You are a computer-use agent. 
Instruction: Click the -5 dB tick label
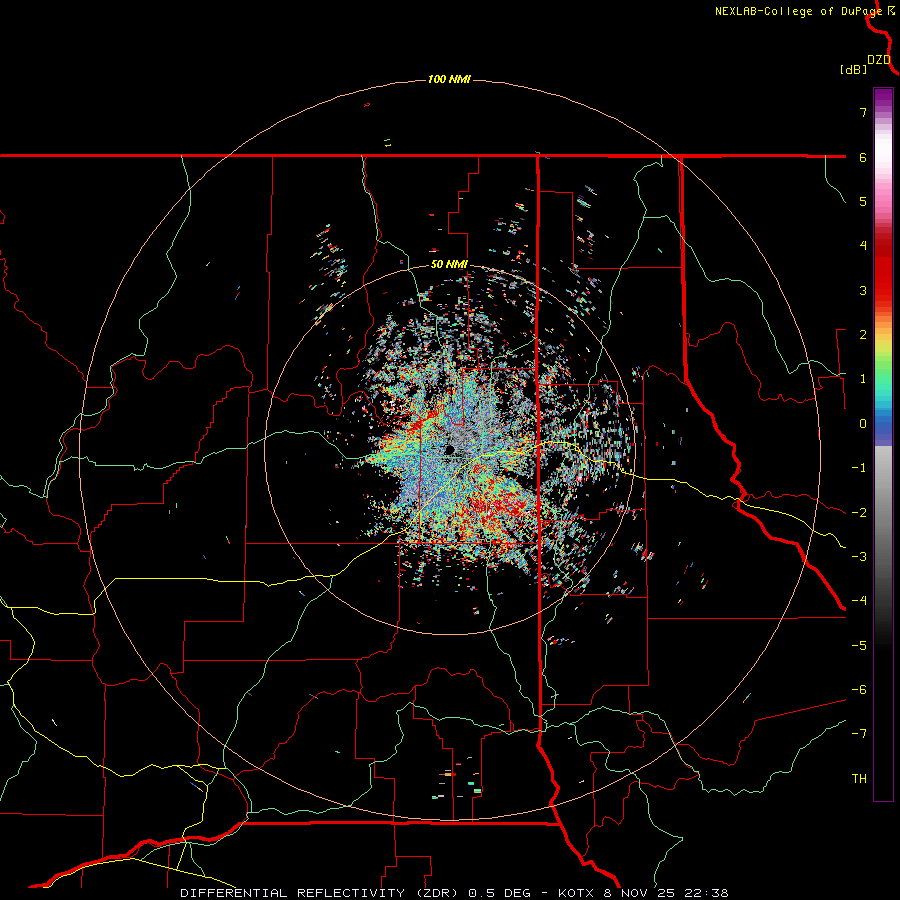859,646
